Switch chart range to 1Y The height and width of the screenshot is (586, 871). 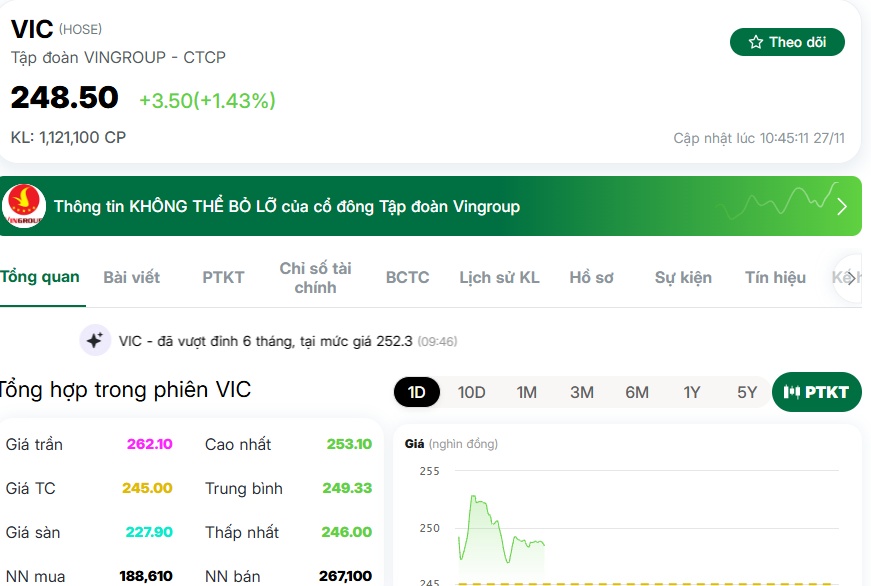[692, 392]
